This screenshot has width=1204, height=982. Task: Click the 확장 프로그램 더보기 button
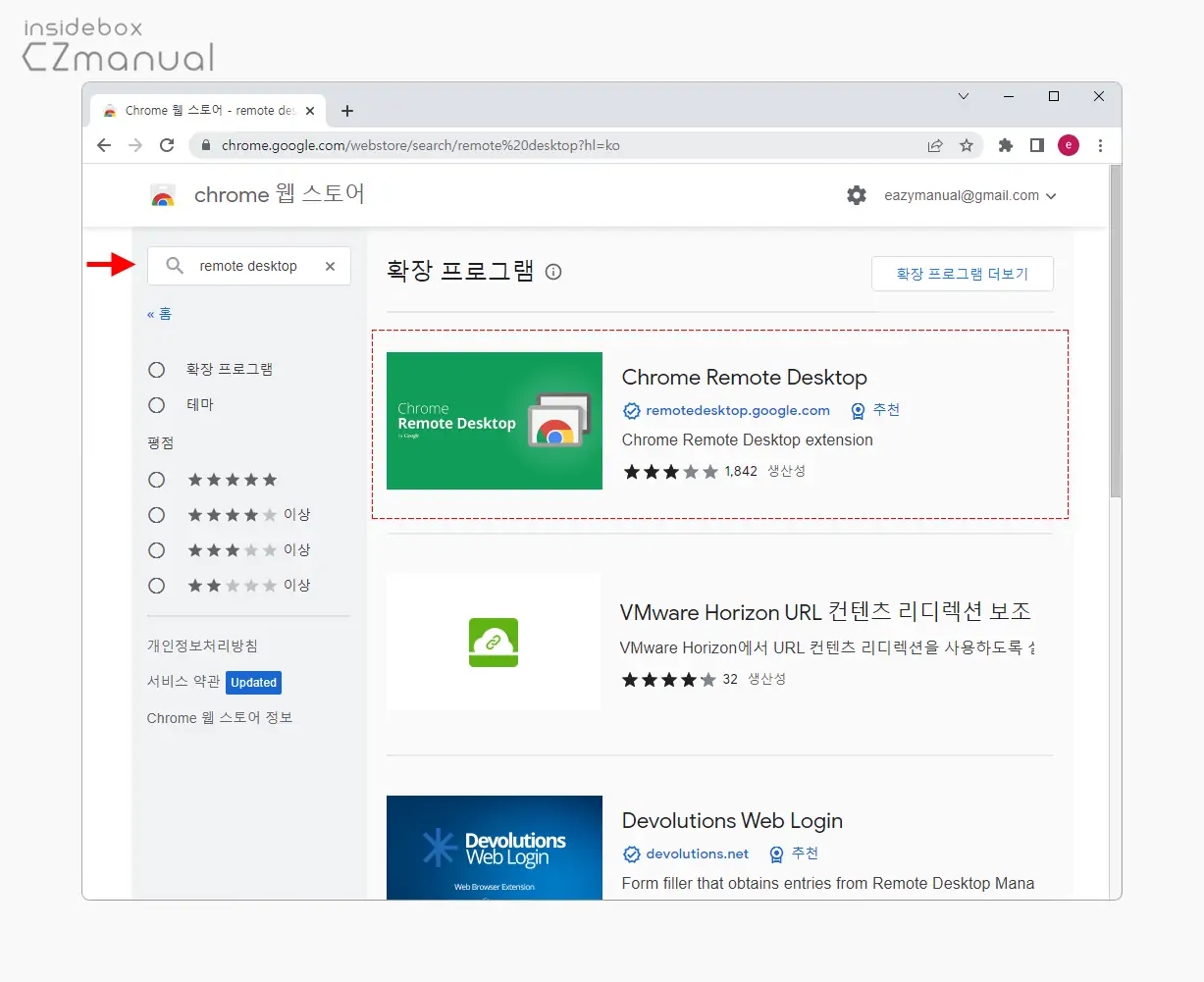pyautogui.click(x=962, y=274)
